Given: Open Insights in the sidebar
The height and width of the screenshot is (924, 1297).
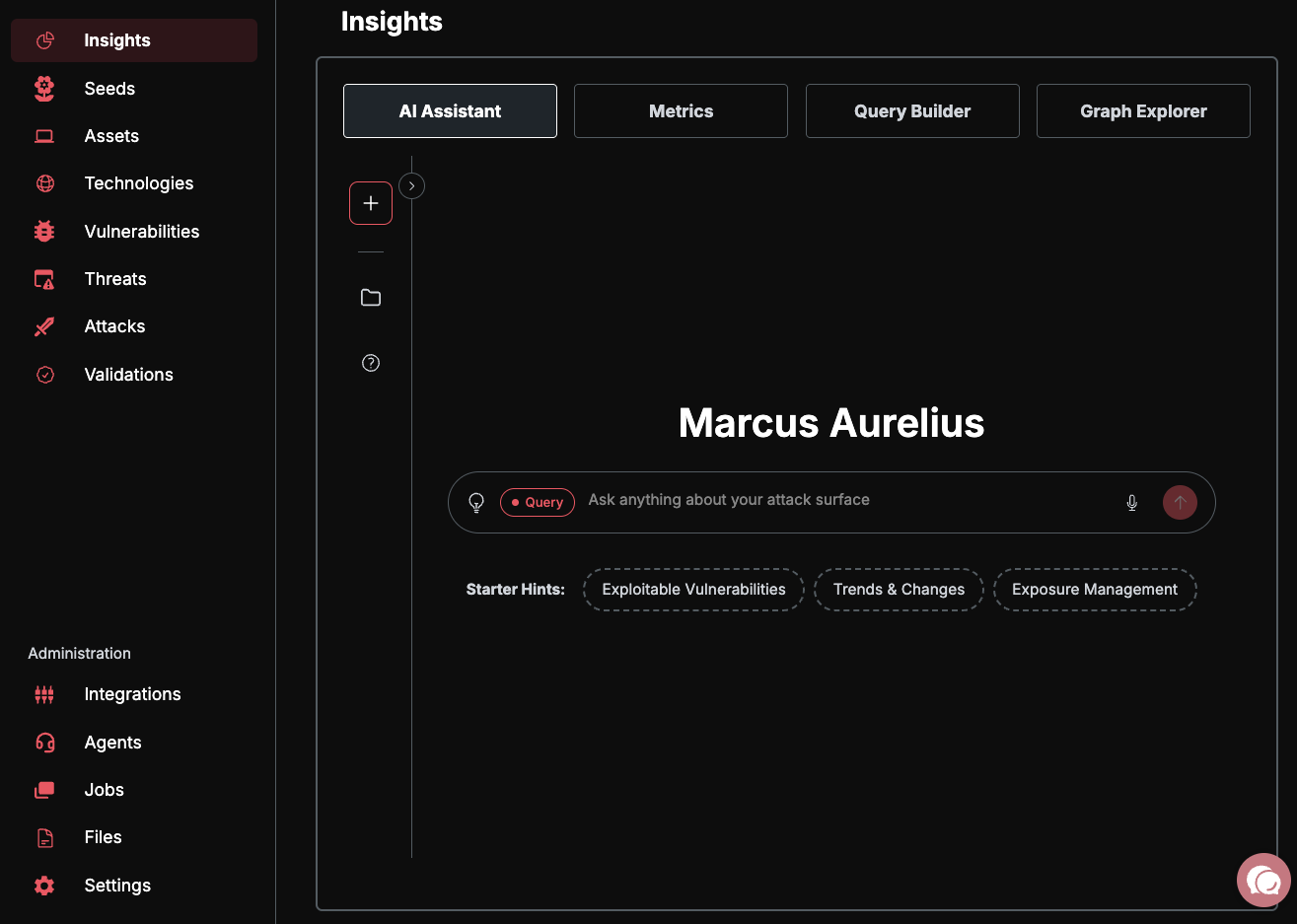Looking at the screenshot, I should click(x=134, y=40).
